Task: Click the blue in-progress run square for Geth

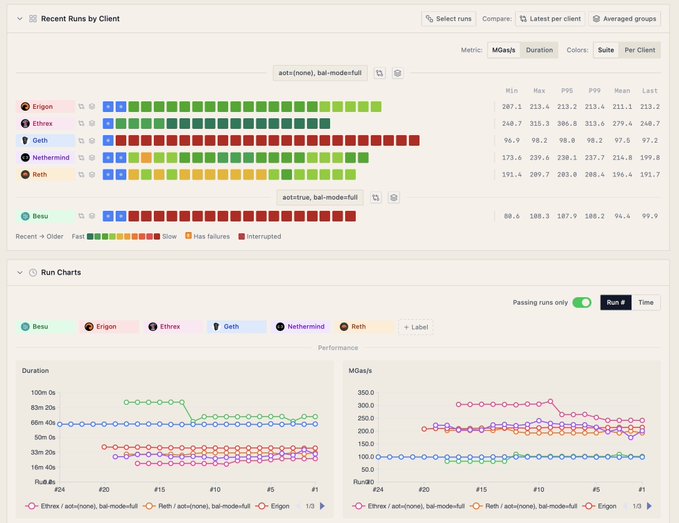Action: pos(108,140)
